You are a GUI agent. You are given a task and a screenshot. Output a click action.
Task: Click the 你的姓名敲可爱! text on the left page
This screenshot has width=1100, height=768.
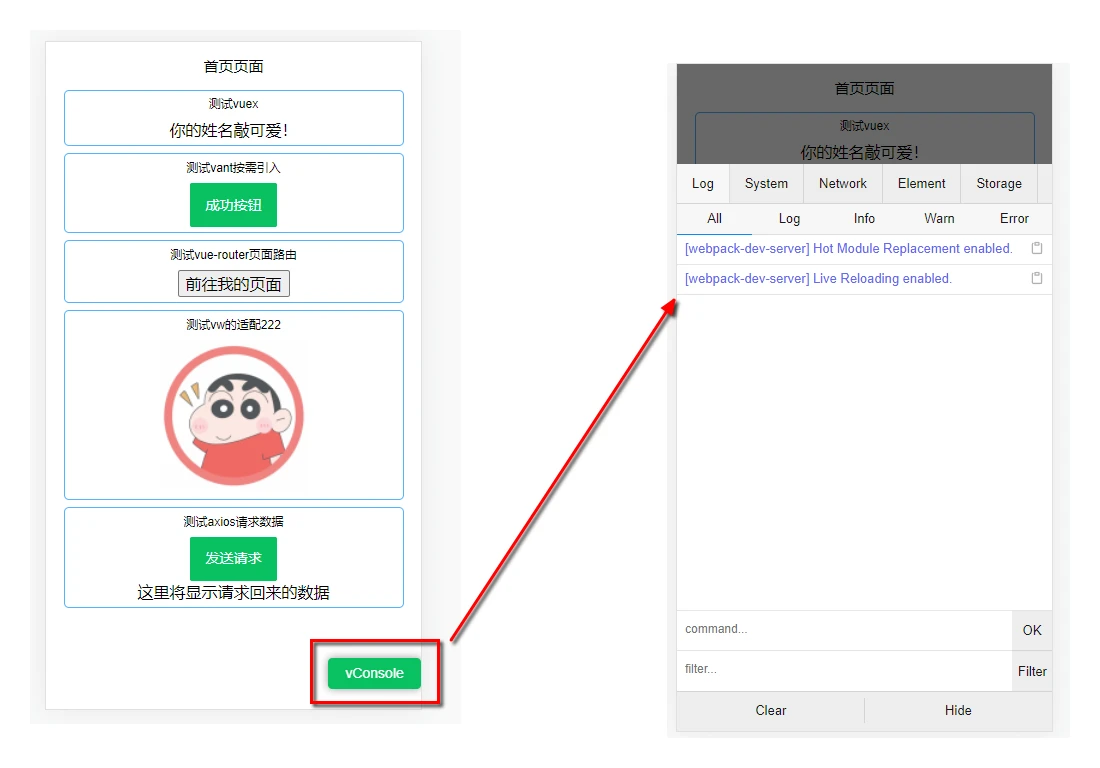[x=229, y=130]
